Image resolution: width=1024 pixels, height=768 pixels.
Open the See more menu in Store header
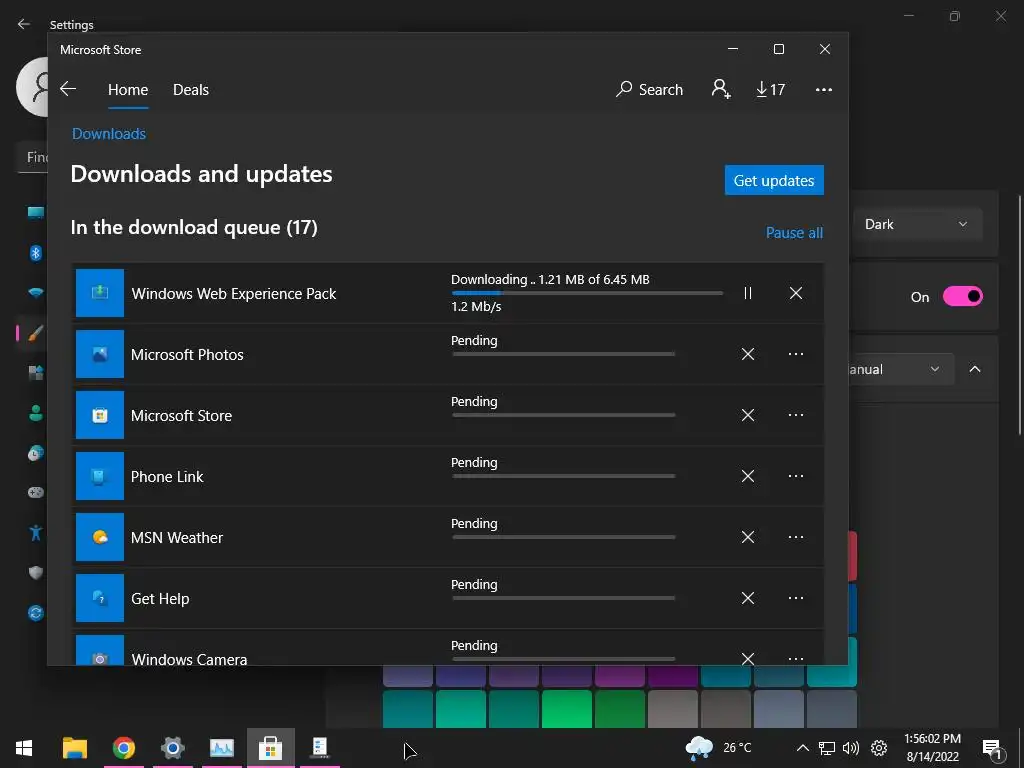(824, 89)
